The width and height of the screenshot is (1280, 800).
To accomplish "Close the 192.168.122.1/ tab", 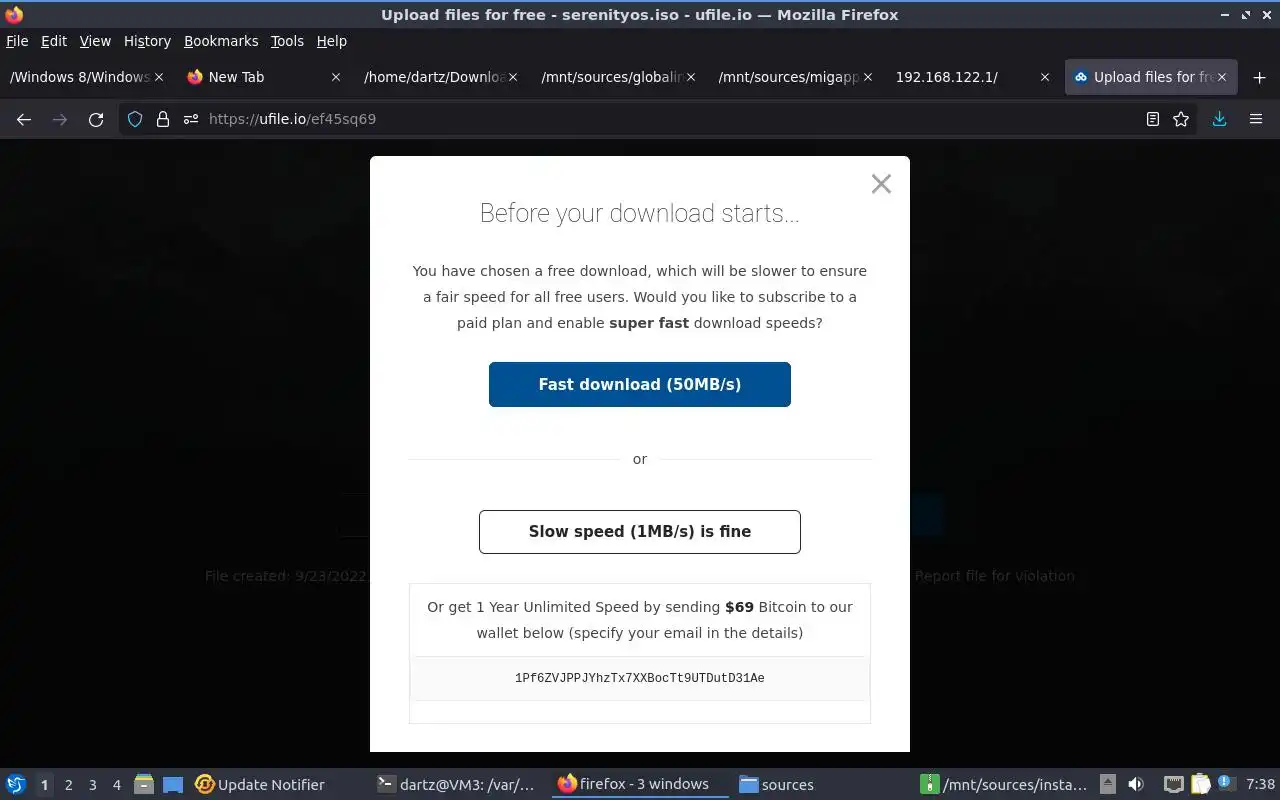I will [1045, 77].
